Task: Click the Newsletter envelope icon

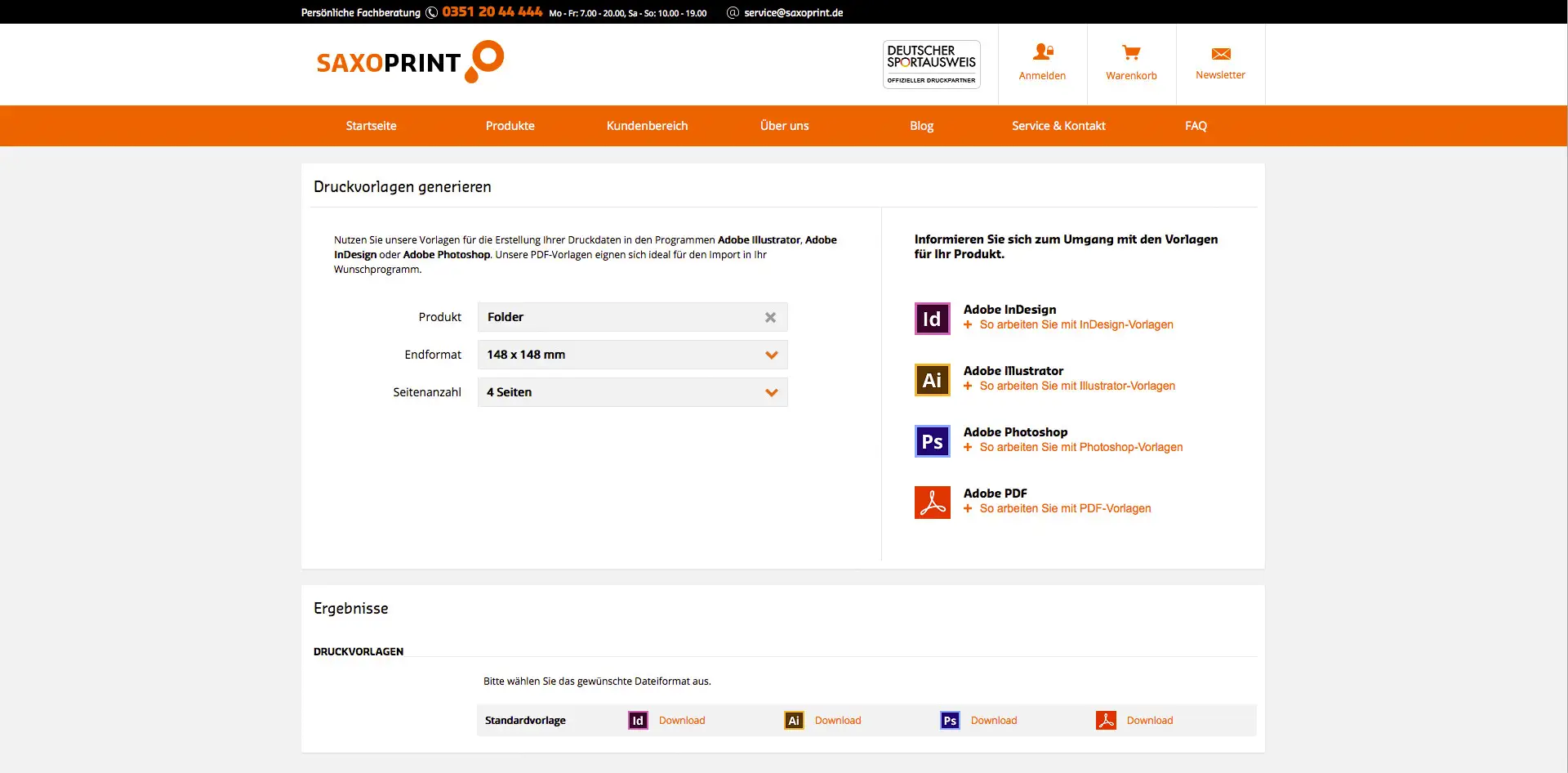Action: click(x=1220, y=55)
